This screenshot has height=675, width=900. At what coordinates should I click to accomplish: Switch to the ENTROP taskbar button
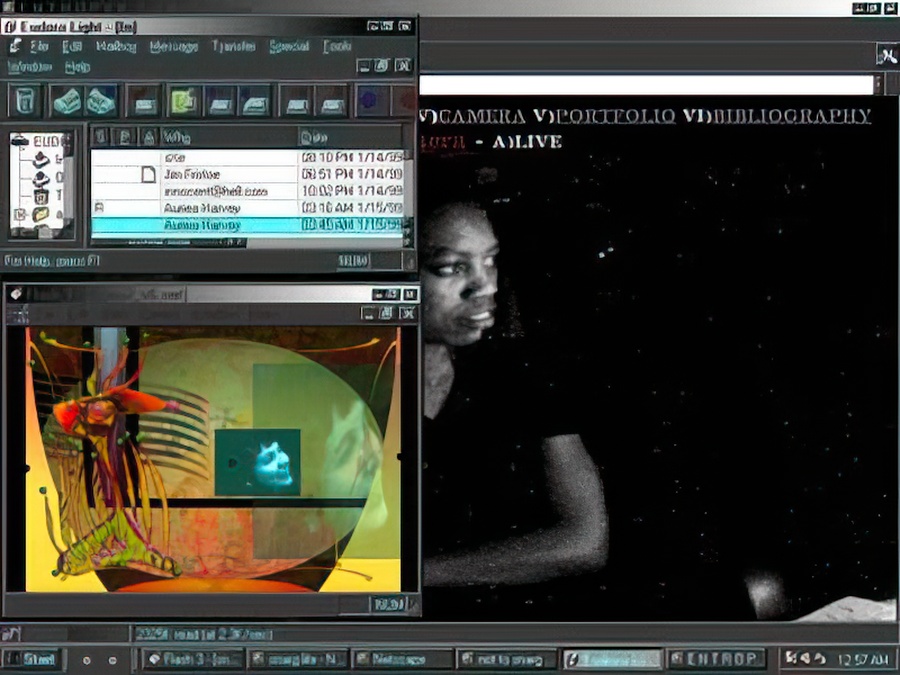pos(717,659)
